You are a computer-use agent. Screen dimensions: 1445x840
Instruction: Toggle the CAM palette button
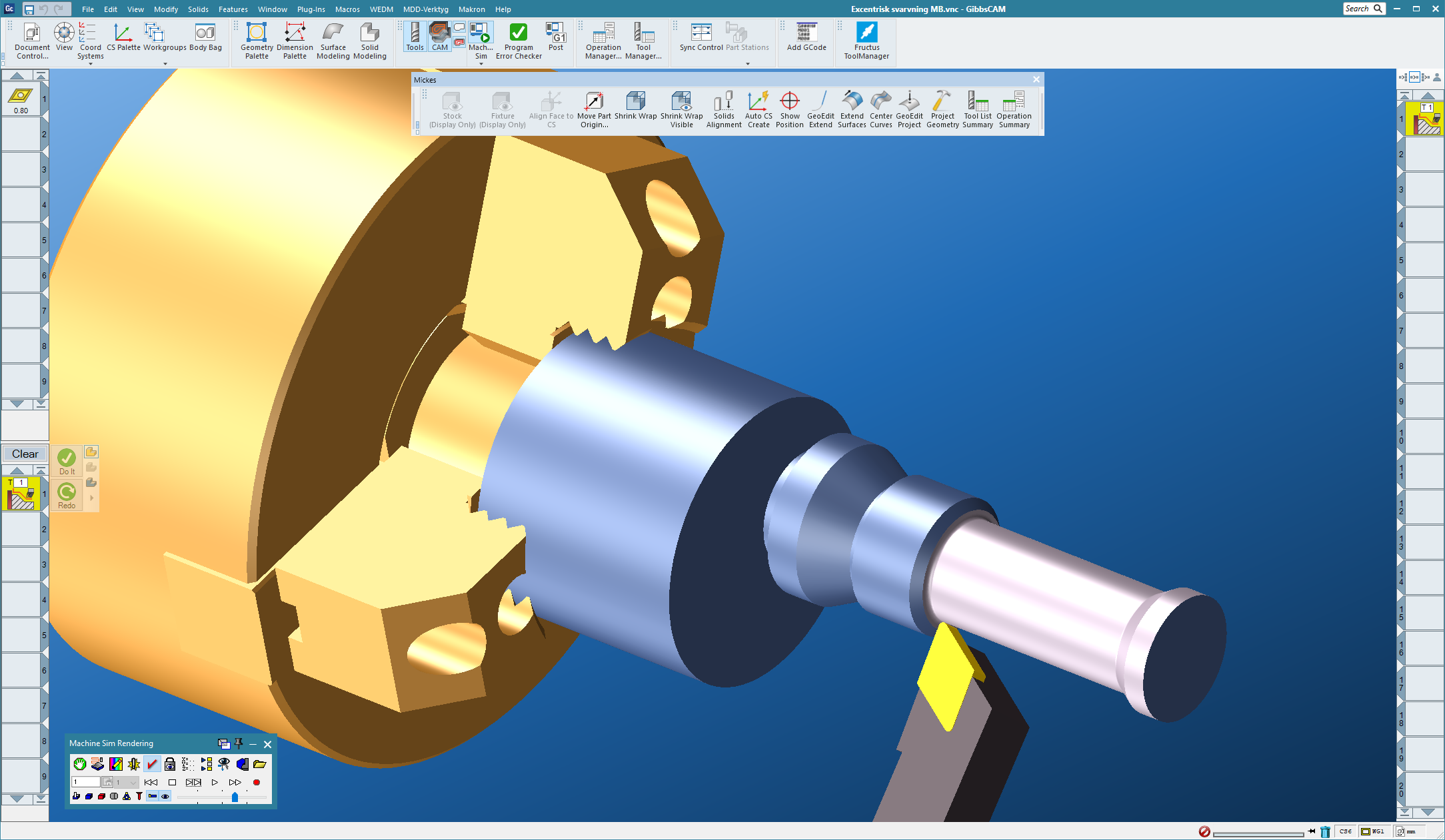pyautogui.click(x=440, y=36)
